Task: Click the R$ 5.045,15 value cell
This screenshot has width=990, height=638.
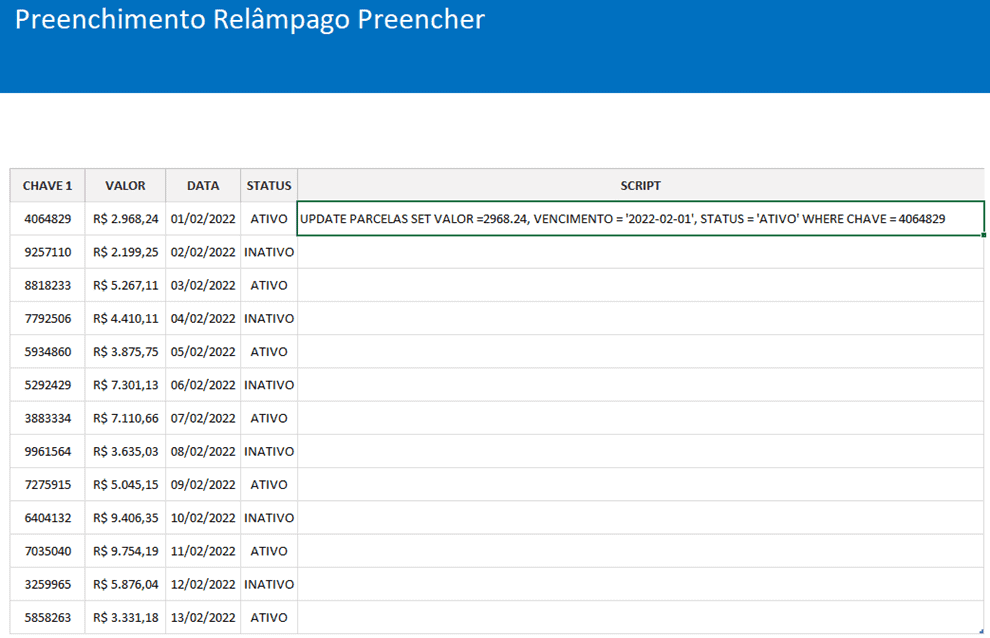Action: pos(125,485)
